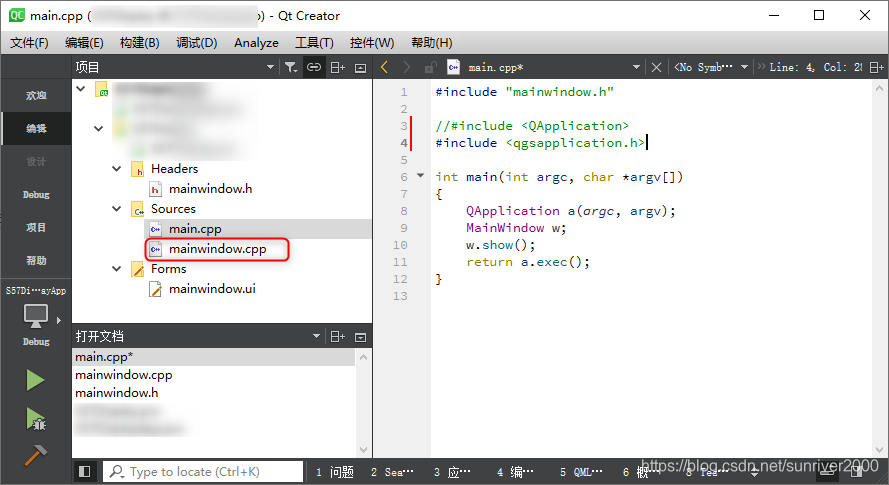The image size is (889, 485).
Task: Switch to Help (帮助) mode
Action: [36, 260]
